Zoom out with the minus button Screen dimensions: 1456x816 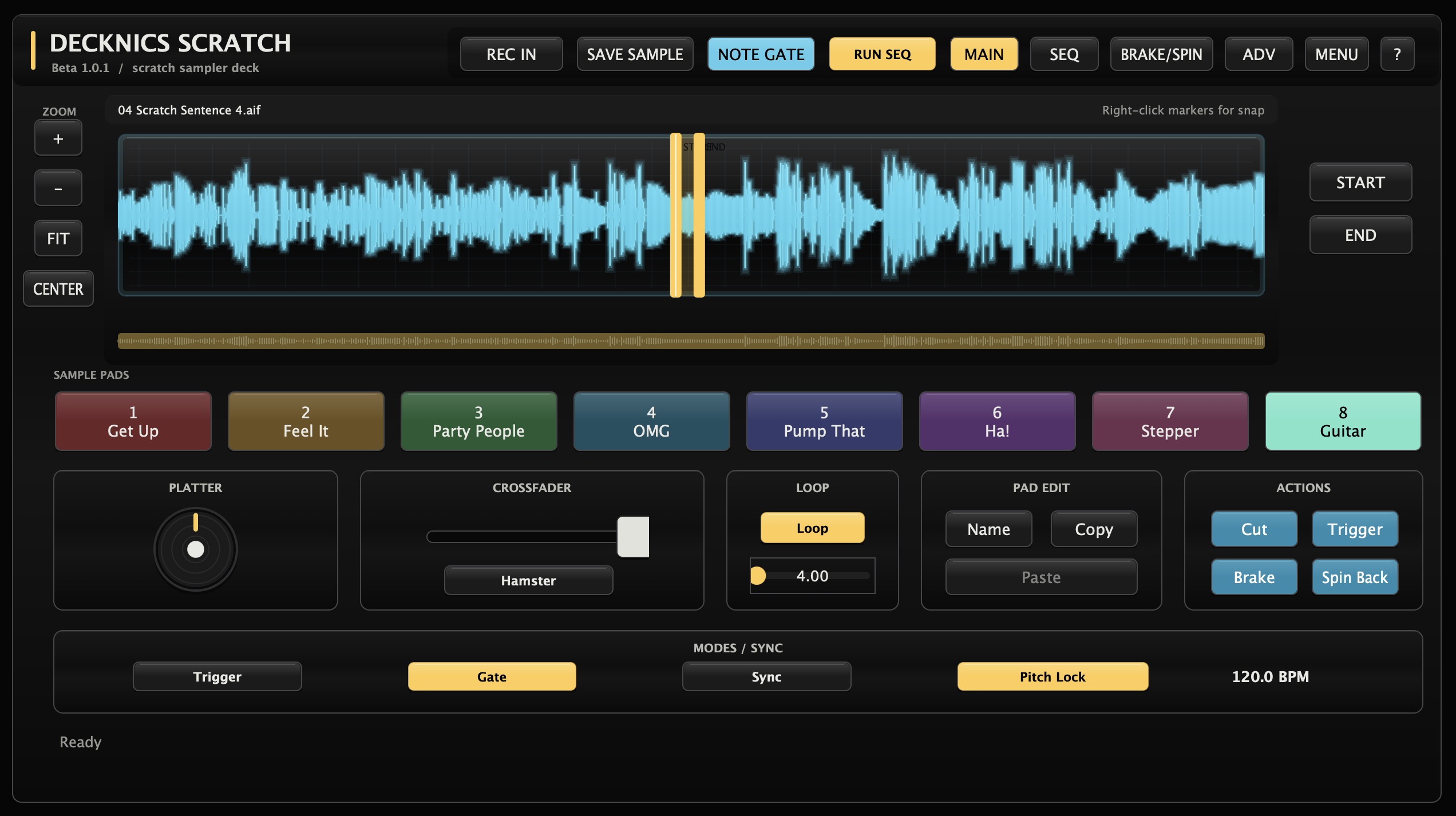pyautogui.click(x=58, y=188)
